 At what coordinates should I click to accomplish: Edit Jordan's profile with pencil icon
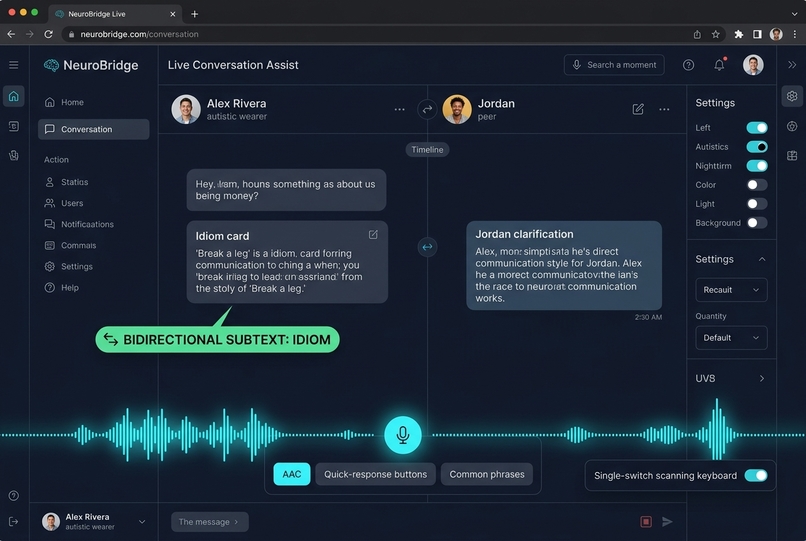pyautogui.click(x=638, y=109)
